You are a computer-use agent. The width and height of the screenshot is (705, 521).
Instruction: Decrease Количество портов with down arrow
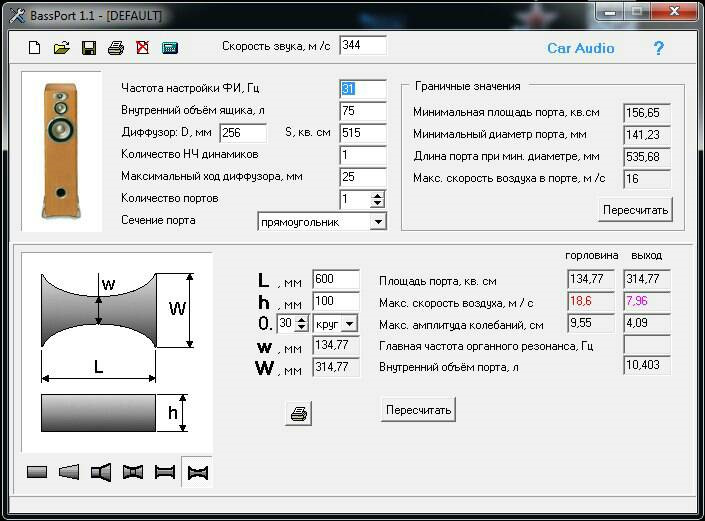pyautogui.click(x=378, y=204)
